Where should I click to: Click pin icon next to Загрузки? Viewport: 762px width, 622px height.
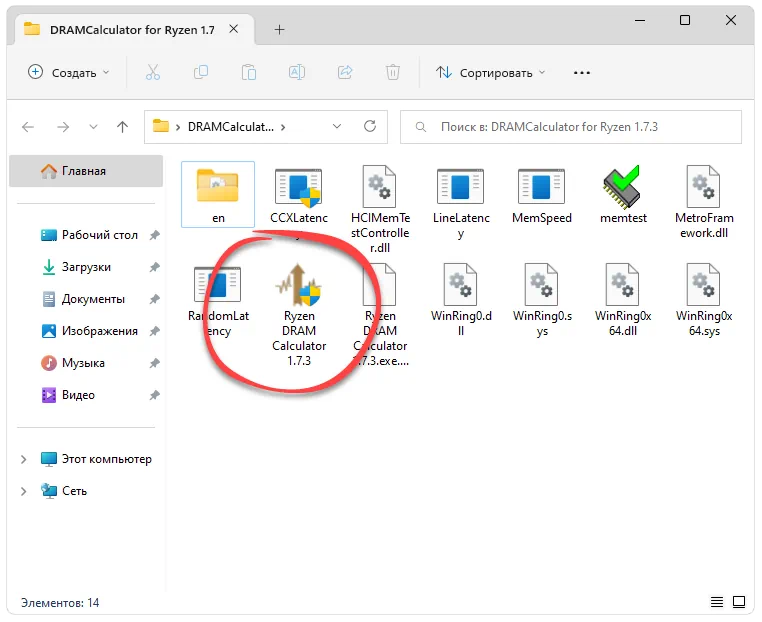[x=155, y=267]
